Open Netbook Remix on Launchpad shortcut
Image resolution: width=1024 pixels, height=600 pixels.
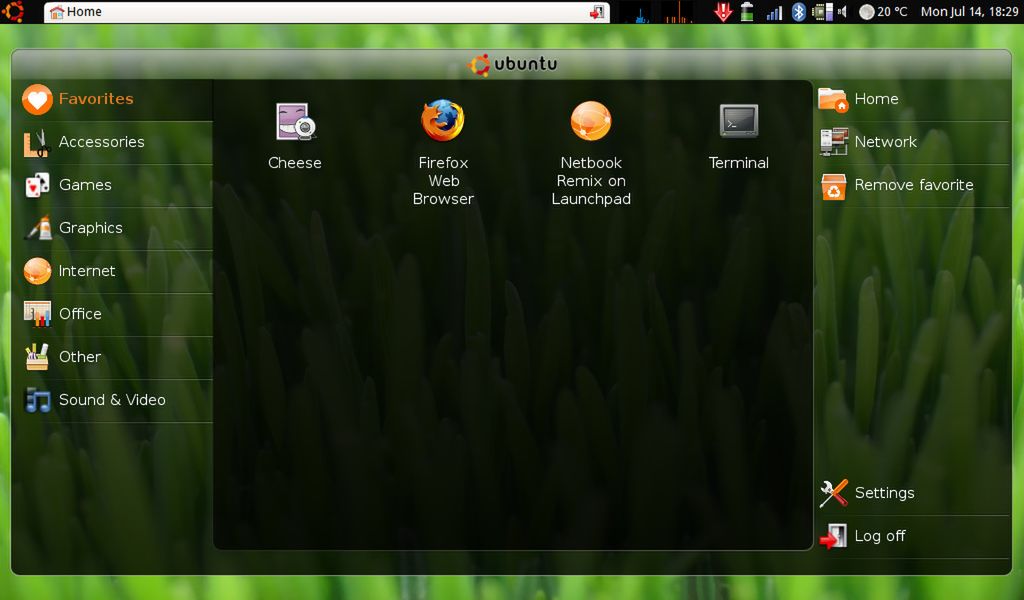coord(591,153)
